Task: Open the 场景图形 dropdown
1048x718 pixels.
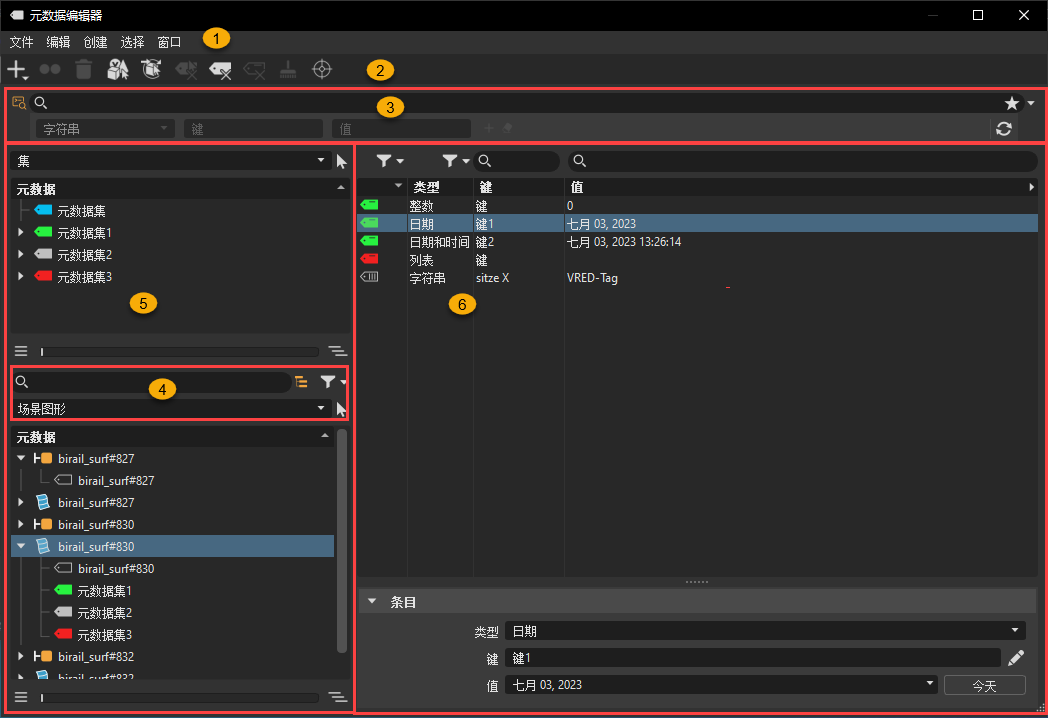Action: 171,408
